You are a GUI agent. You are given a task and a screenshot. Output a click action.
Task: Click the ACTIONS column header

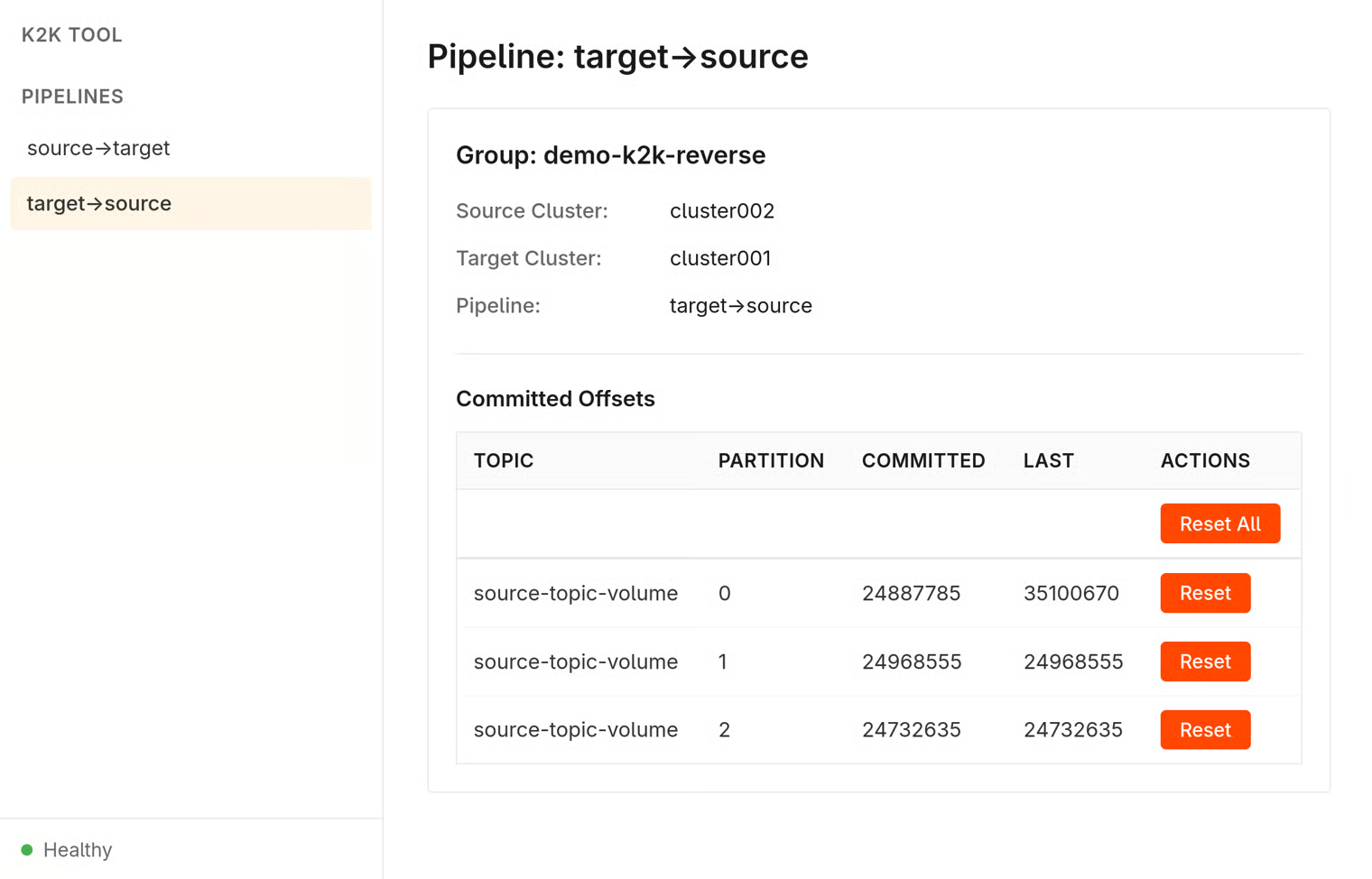pyautogui.click(x=1205, y=460)
